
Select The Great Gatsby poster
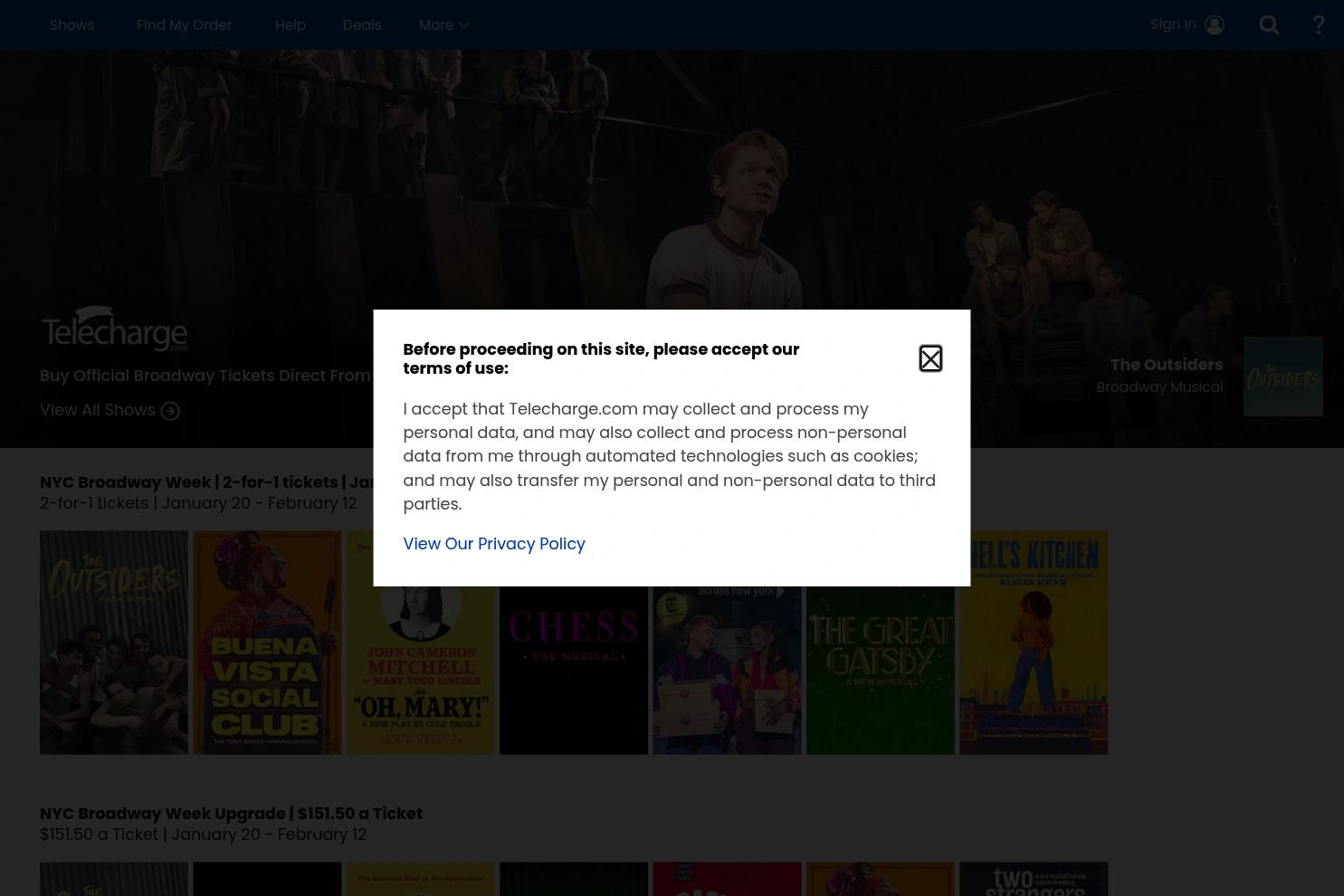(x=881, y=670)
